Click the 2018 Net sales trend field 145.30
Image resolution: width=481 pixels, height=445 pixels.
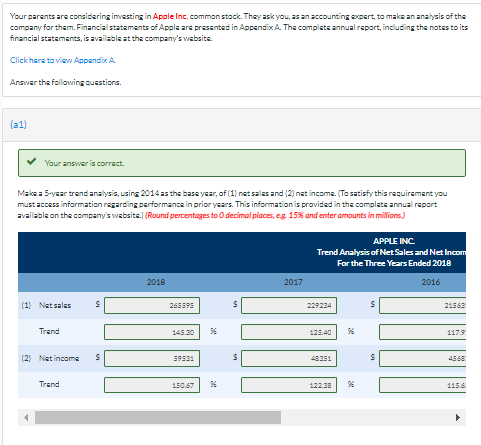point(152,332)
